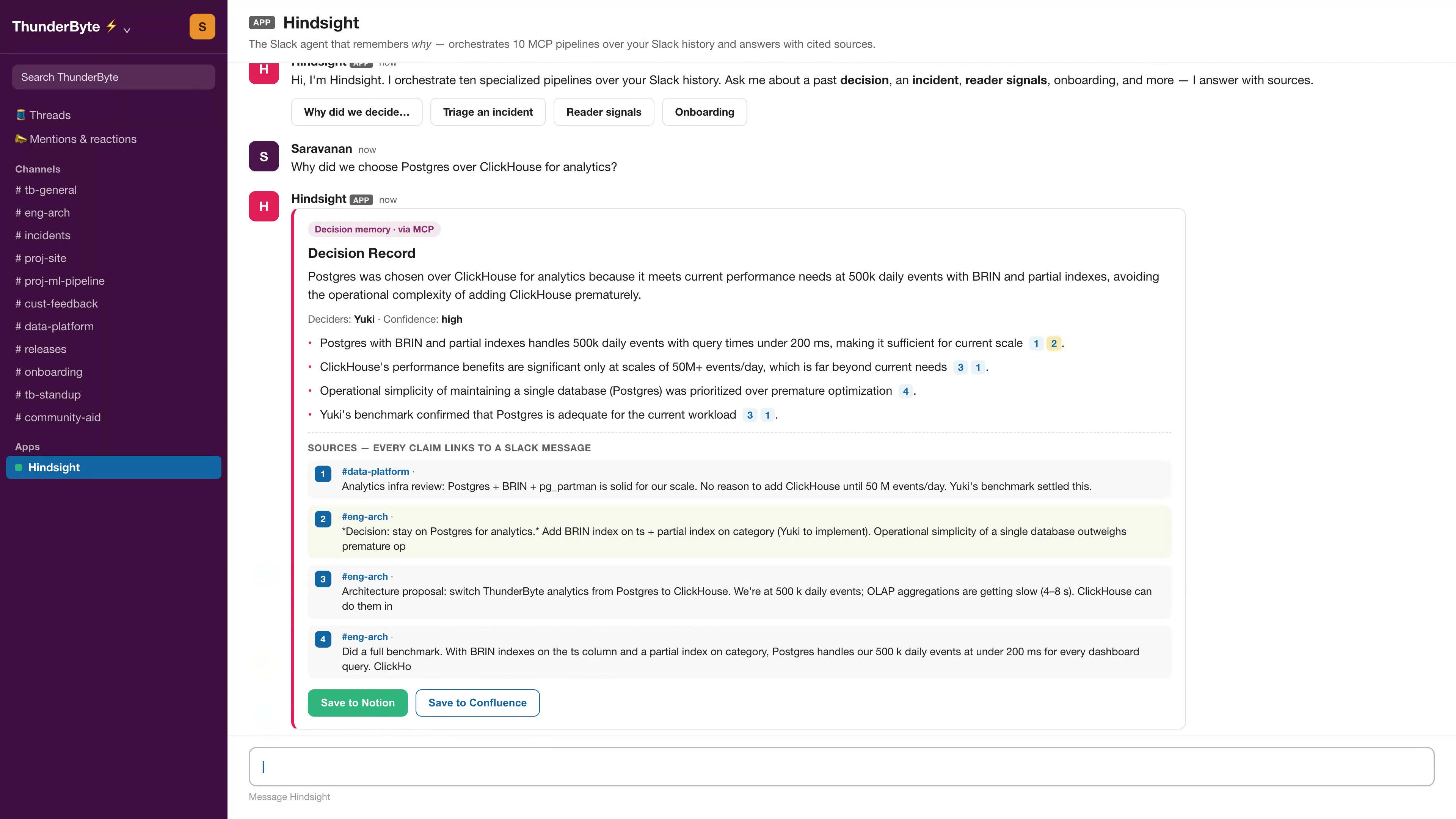Select the Reader signals suggestion chip
The height and width of the screenshot is (819, 1456).
coord(604,112)
